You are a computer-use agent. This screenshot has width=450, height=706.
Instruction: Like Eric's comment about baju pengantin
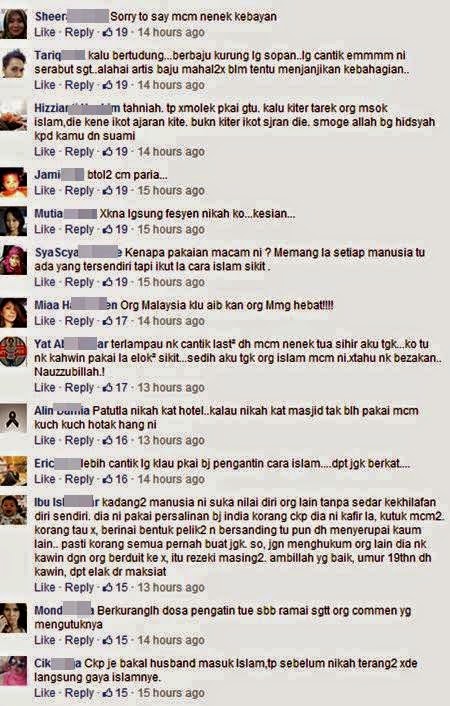click(45, 480)
